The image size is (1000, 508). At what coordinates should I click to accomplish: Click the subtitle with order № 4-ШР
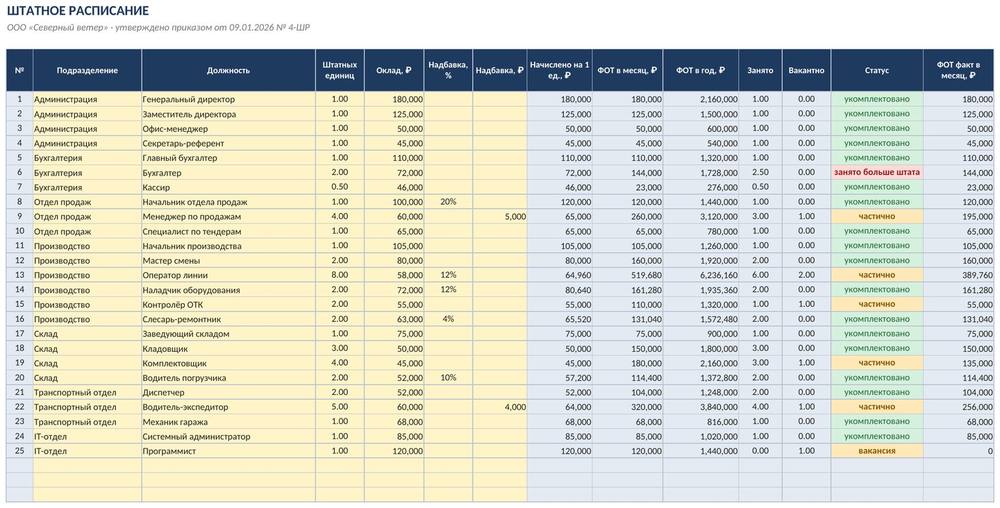click(x=158, y=28)
